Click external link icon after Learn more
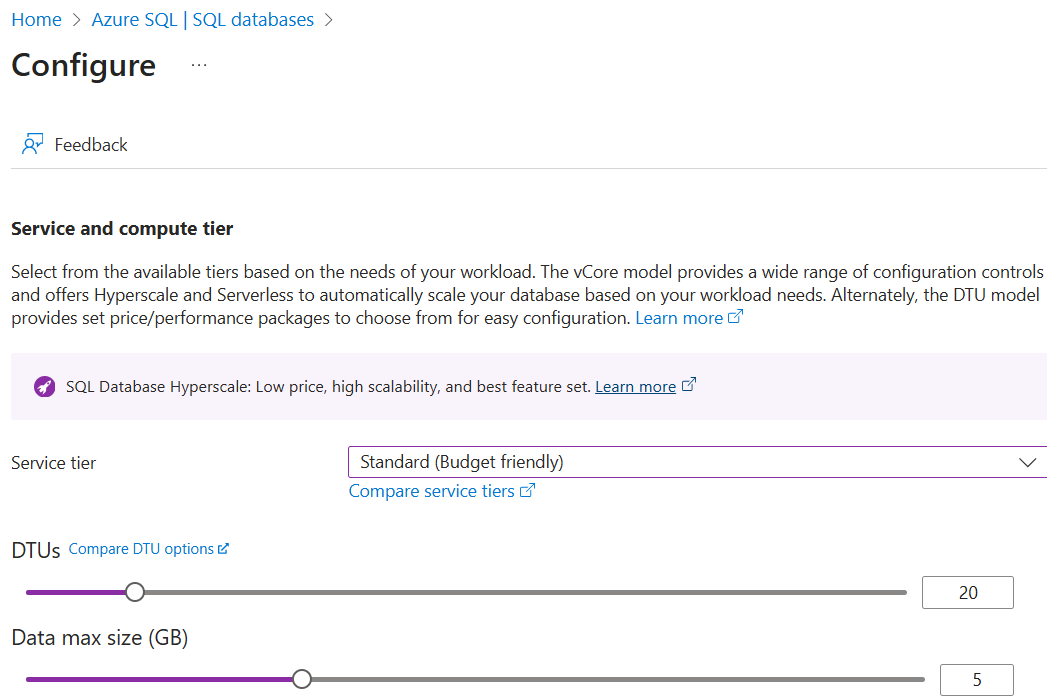1047x700 pixels. tap(736, 317)
